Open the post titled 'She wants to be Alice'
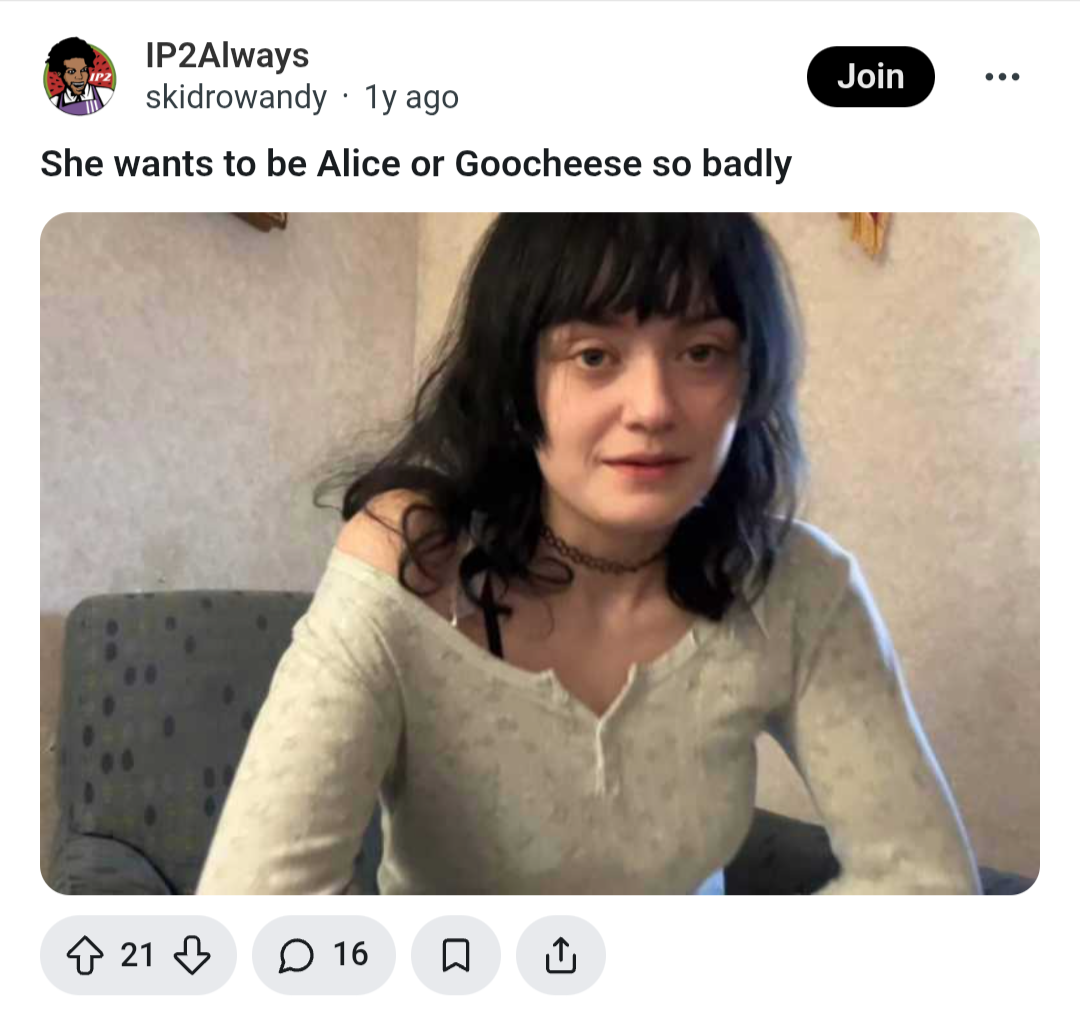1080x1020 pixels. coord(416,164)
